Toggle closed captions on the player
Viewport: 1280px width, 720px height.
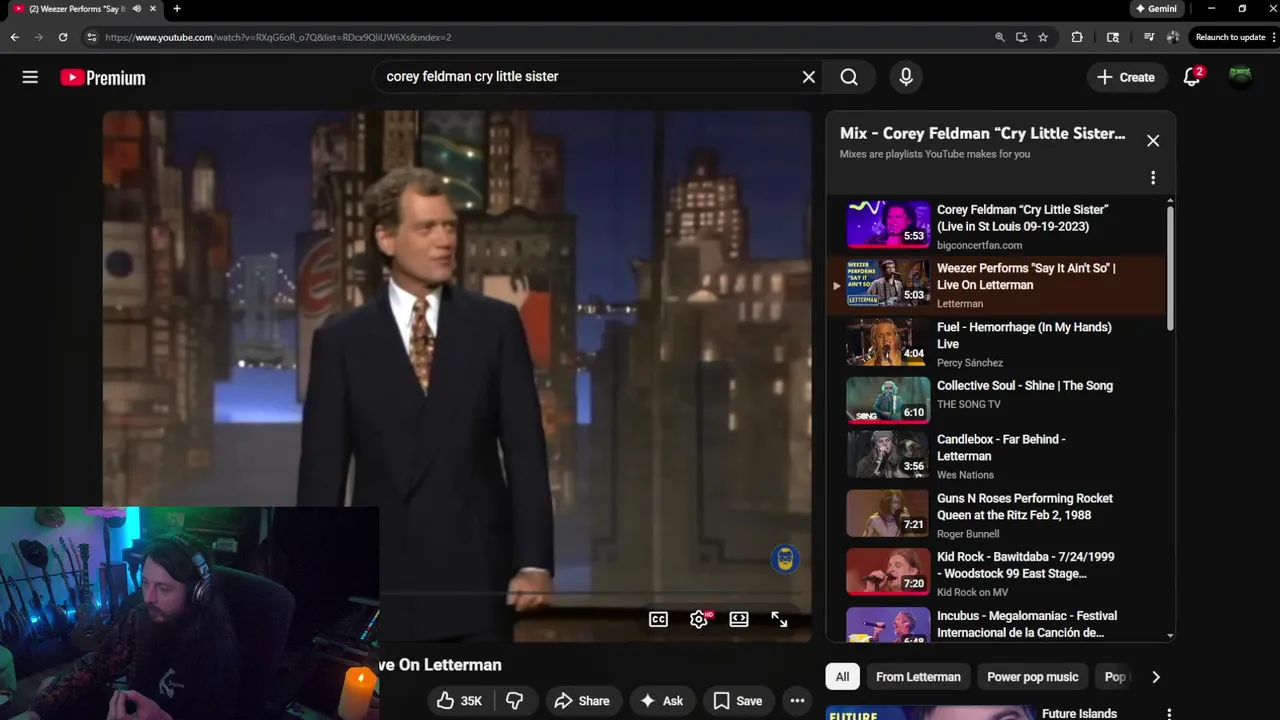pyautogui.click(x=658, y=619)
